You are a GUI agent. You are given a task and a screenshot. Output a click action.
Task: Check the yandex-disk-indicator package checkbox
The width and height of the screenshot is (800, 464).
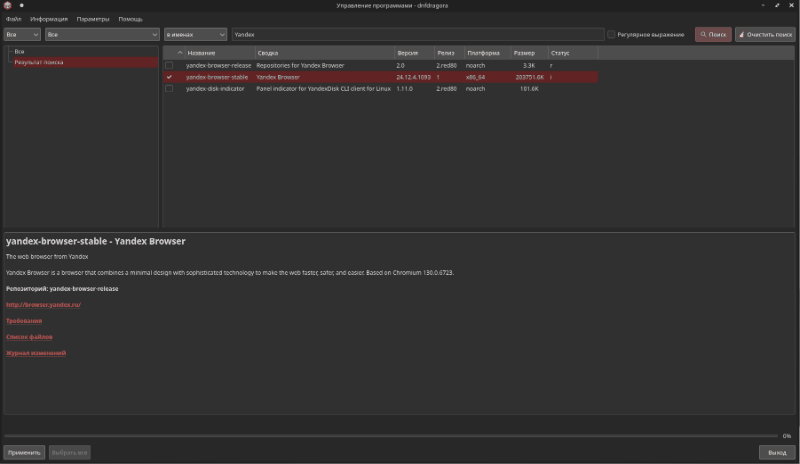169,89
